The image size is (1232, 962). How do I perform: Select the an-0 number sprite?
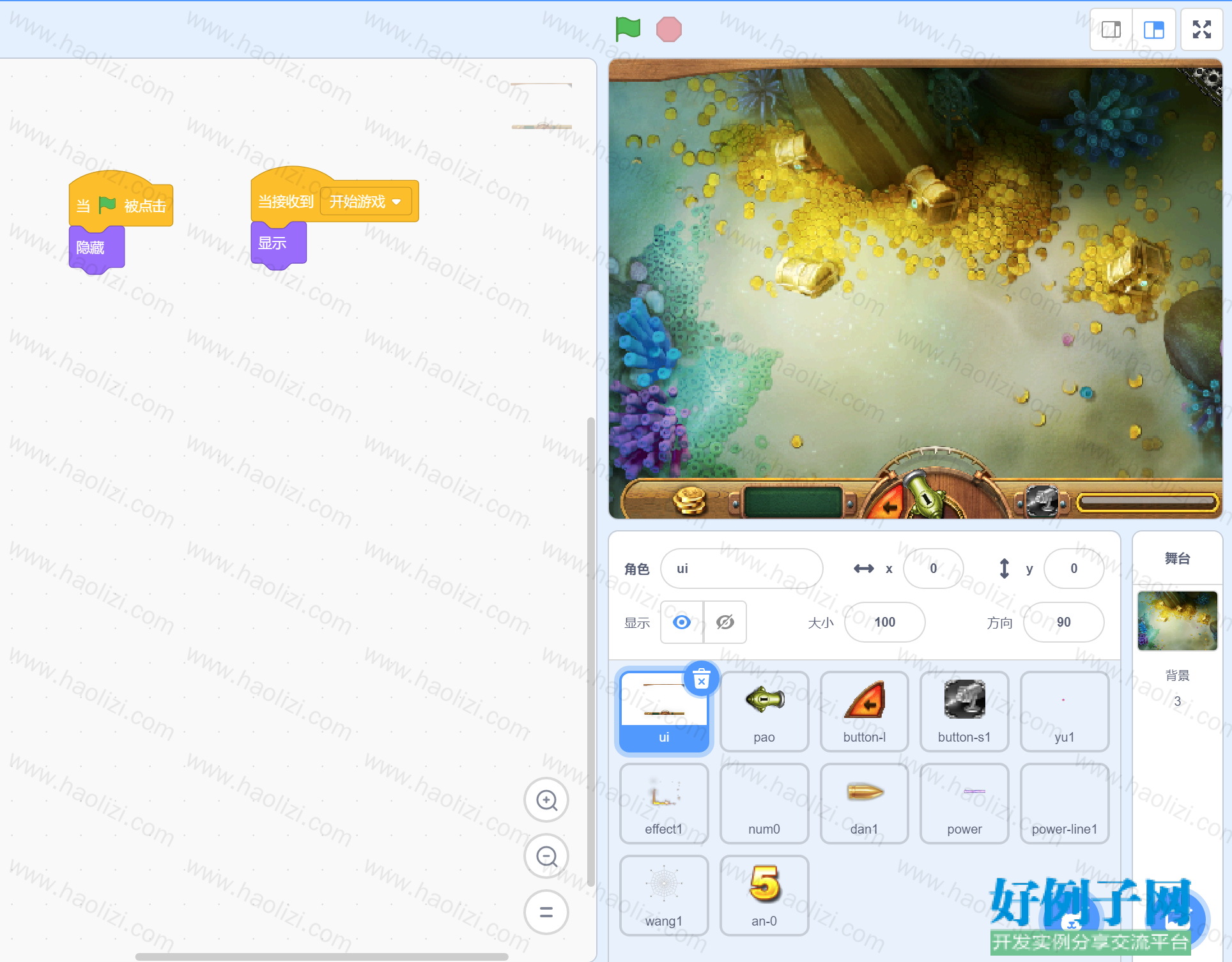[764, 895]
